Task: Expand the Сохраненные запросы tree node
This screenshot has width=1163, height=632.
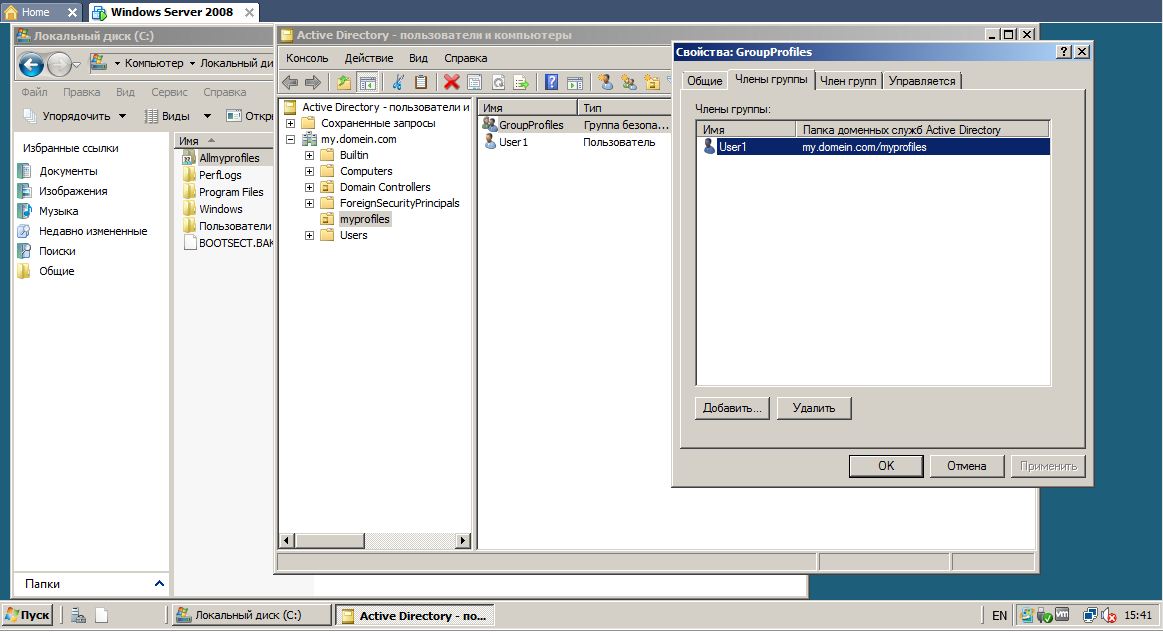Action: (291, 123)
